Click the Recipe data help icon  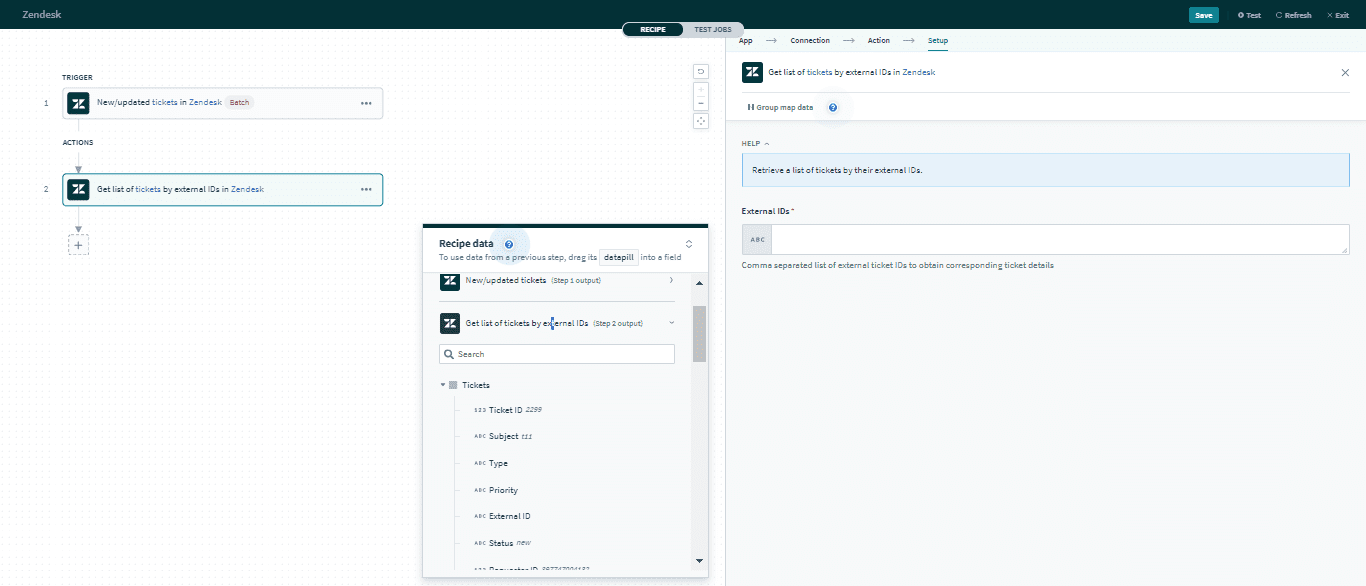coord(509,244)
